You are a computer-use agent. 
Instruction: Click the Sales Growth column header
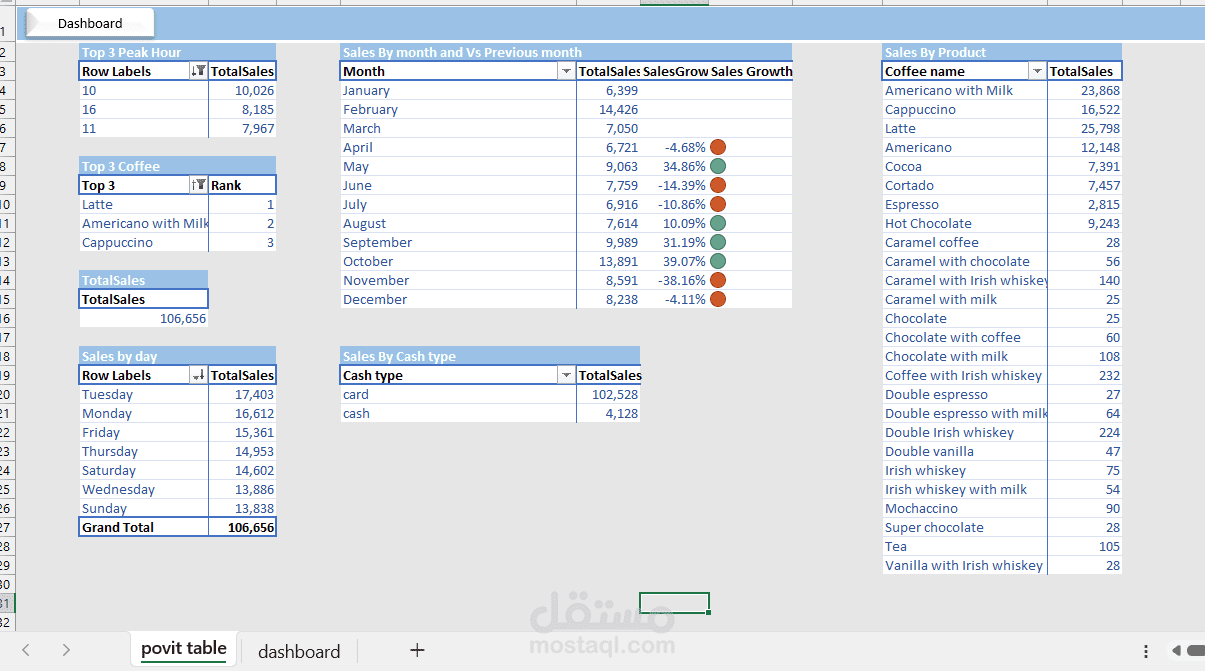751,71
